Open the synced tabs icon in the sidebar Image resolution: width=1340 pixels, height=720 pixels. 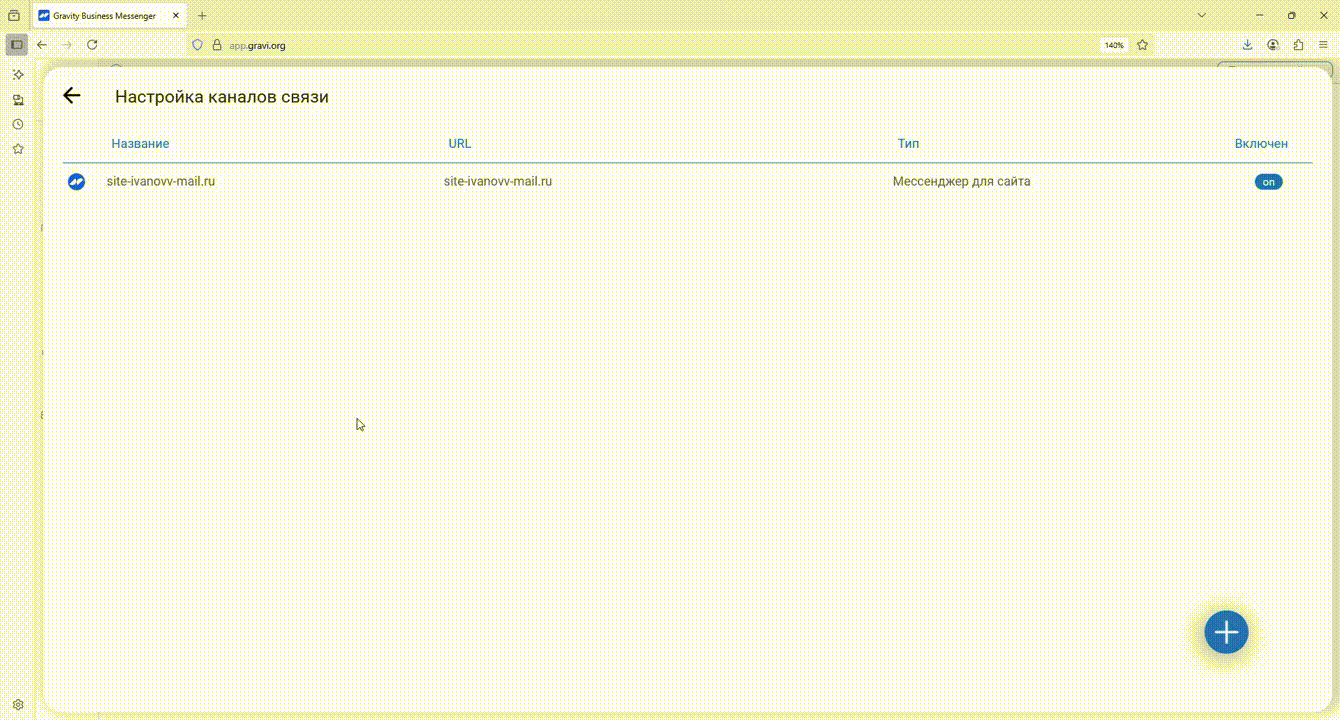17,100
